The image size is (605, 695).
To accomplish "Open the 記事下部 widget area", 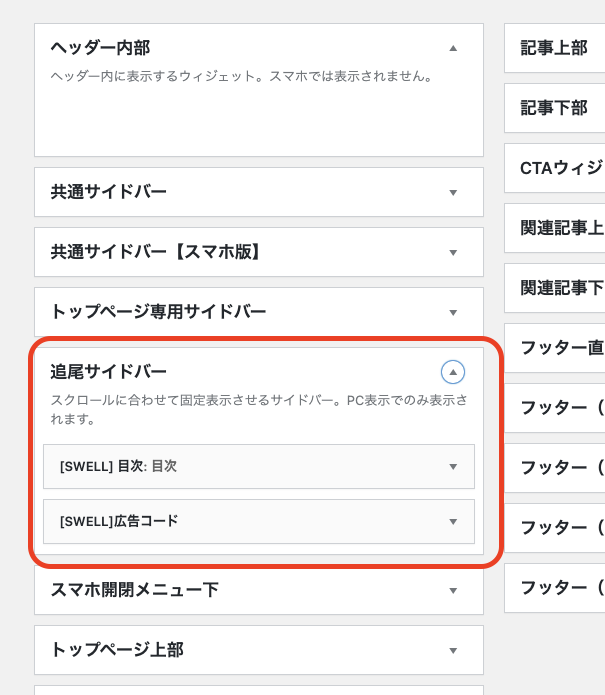I will [x=554, y=108].
